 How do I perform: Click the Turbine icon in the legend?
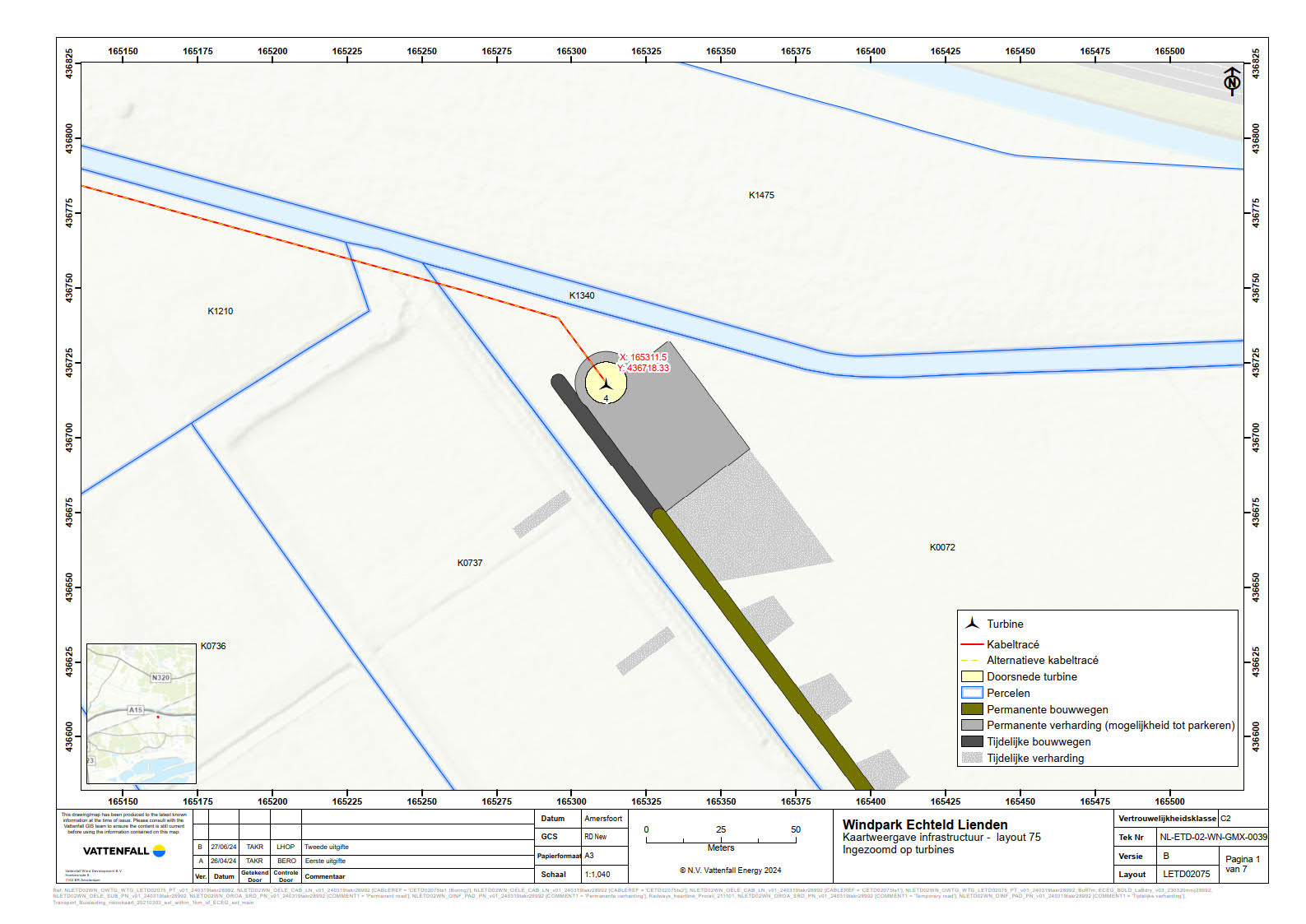[972, 624]
